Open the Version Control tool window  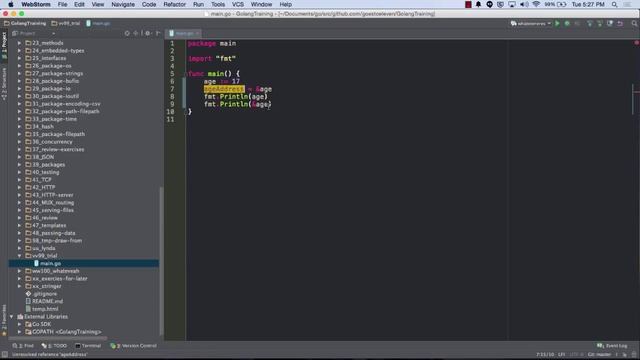click(133, 346)
